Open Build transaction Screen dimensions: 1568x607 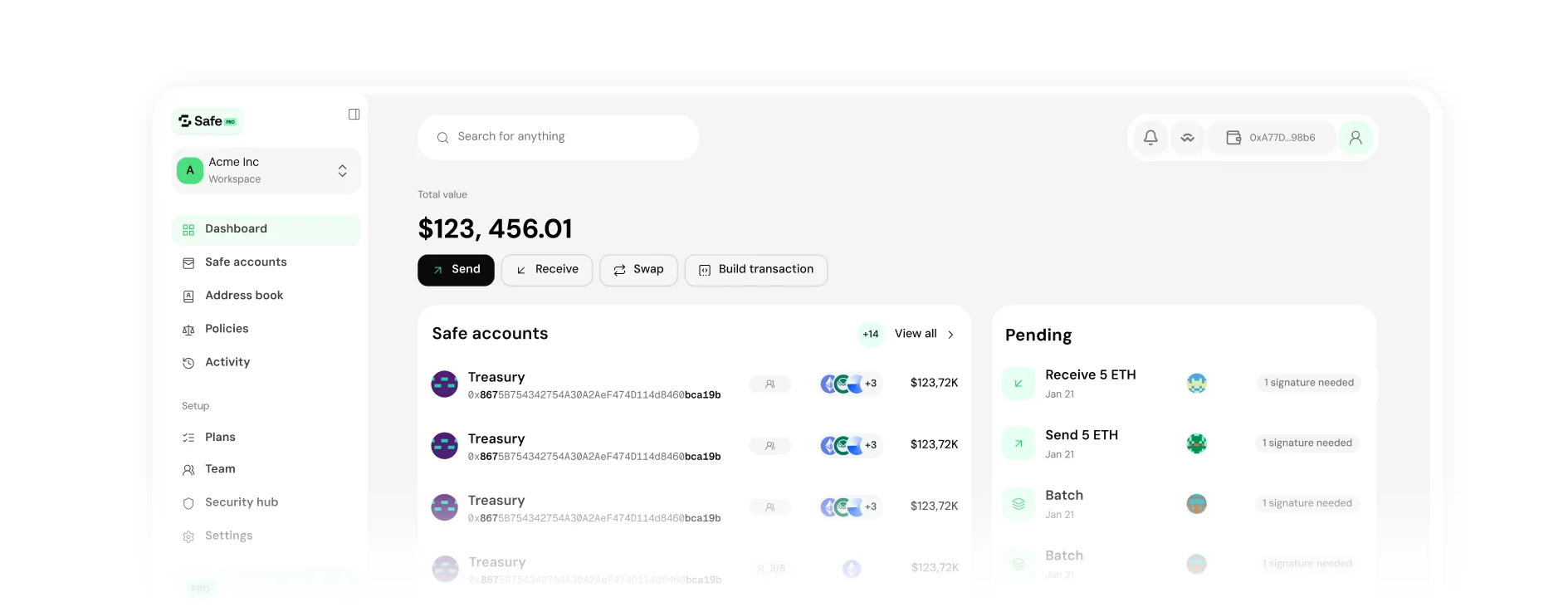pyautogui.click(x=756, y=270)
